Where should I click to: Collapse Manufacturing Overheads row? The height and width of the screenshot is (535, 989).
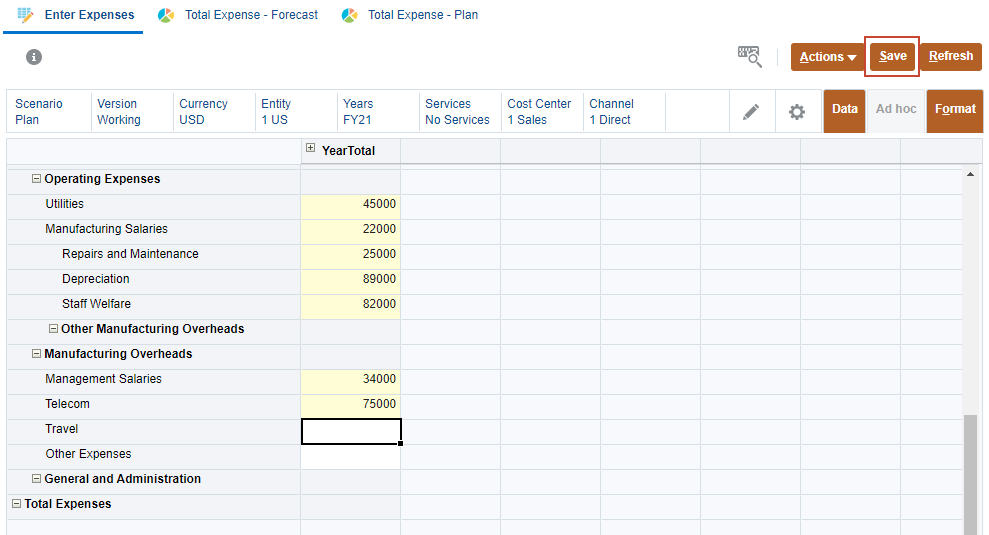click(x=37, y=354)
